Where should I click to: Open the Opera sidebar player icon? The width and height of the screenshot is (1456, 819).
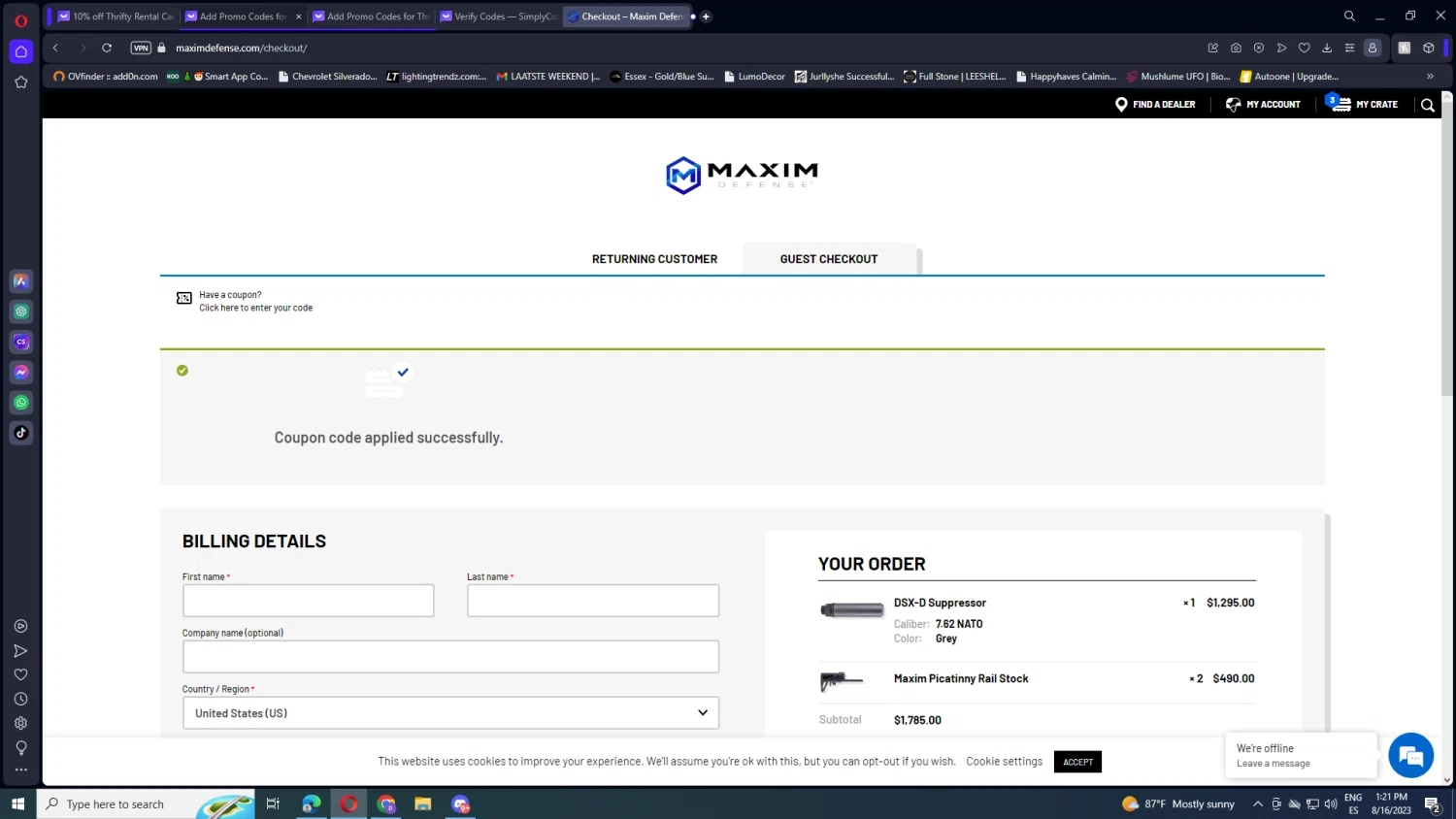click(x=20, y=626)
